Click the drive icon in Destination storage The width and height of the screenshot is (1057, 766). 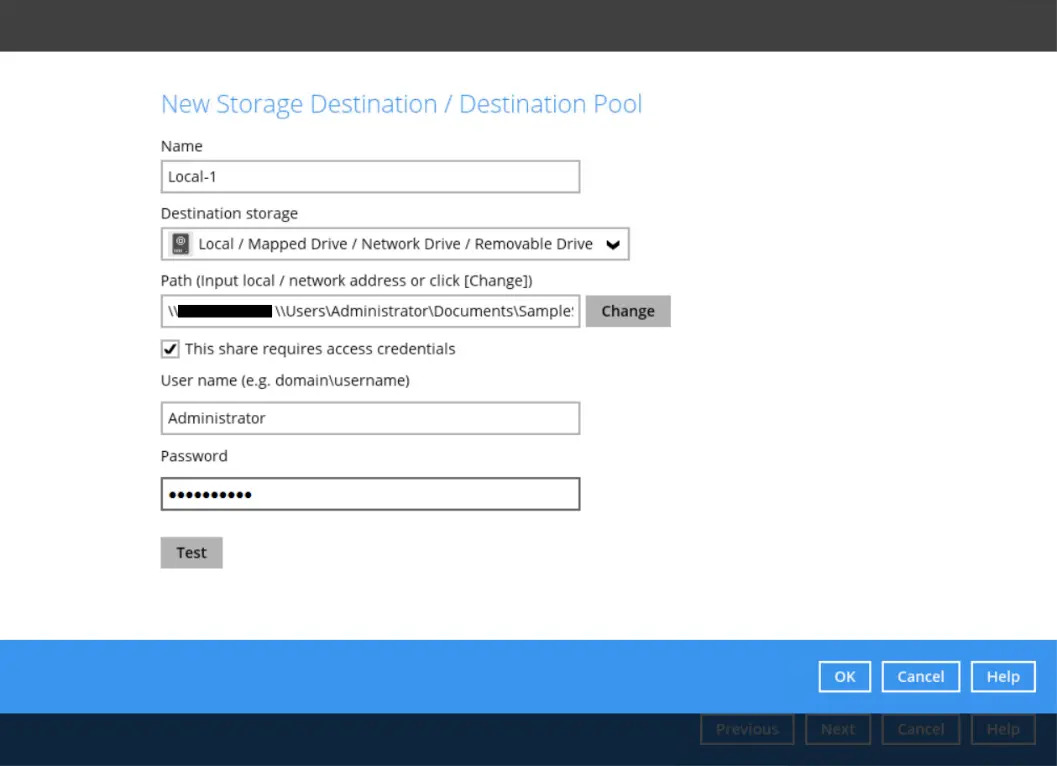click(x=181, y=244)
